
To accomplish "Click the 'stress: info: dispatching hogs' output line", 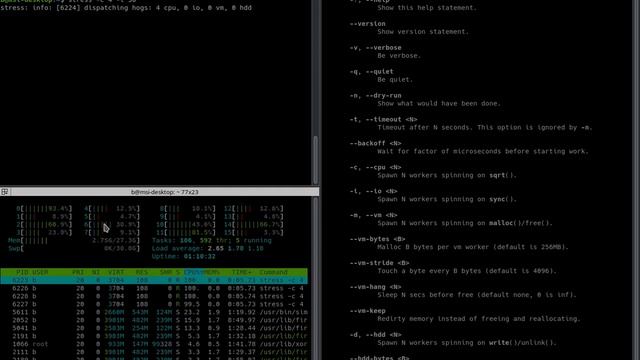I will 126,8.
